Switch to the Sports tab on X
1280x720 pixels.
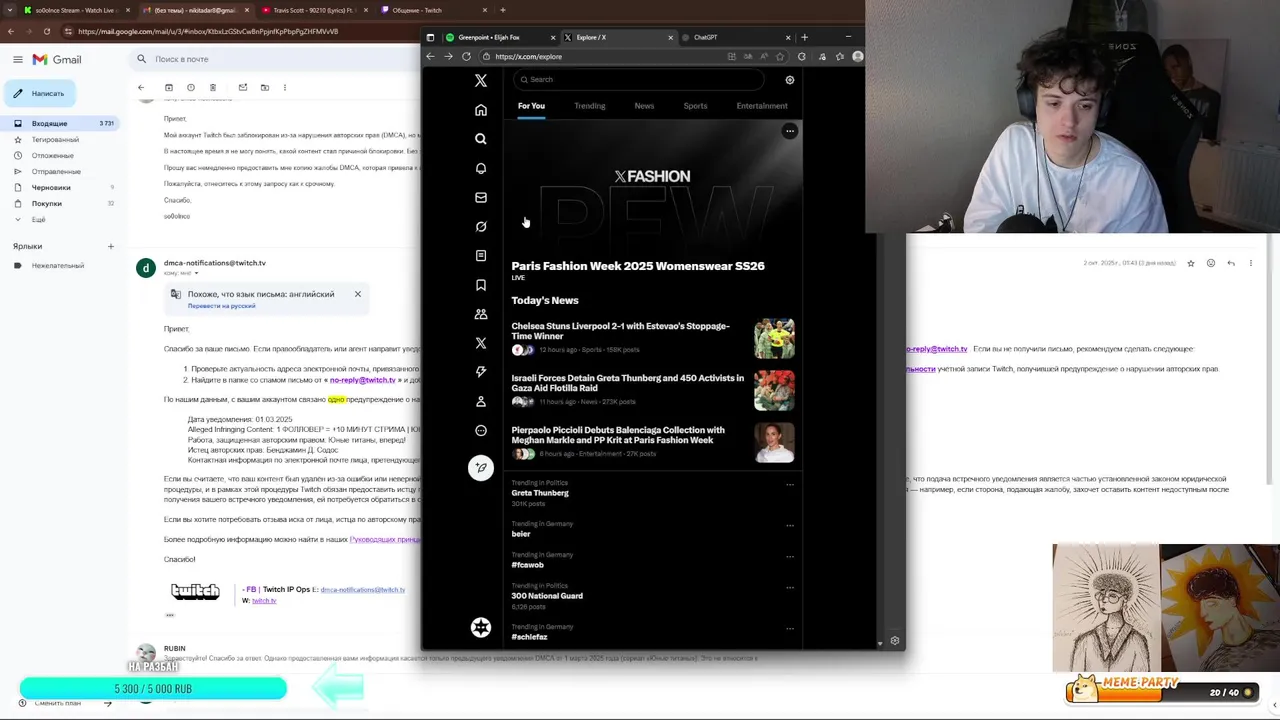695,106
